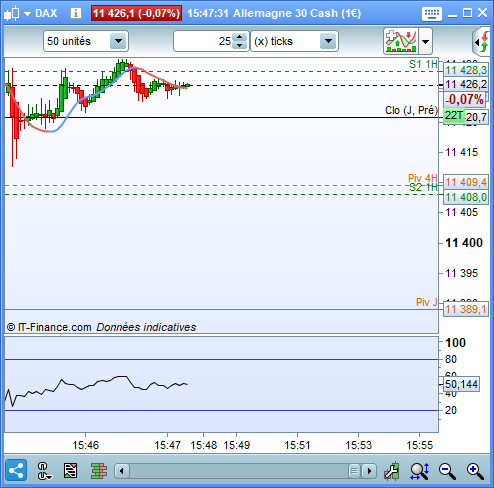The height and width of the screenshot is (488, 494).
Task: Click the 'Allemagne 30 Cash (1€)' title text
Action: click(297, 13)
